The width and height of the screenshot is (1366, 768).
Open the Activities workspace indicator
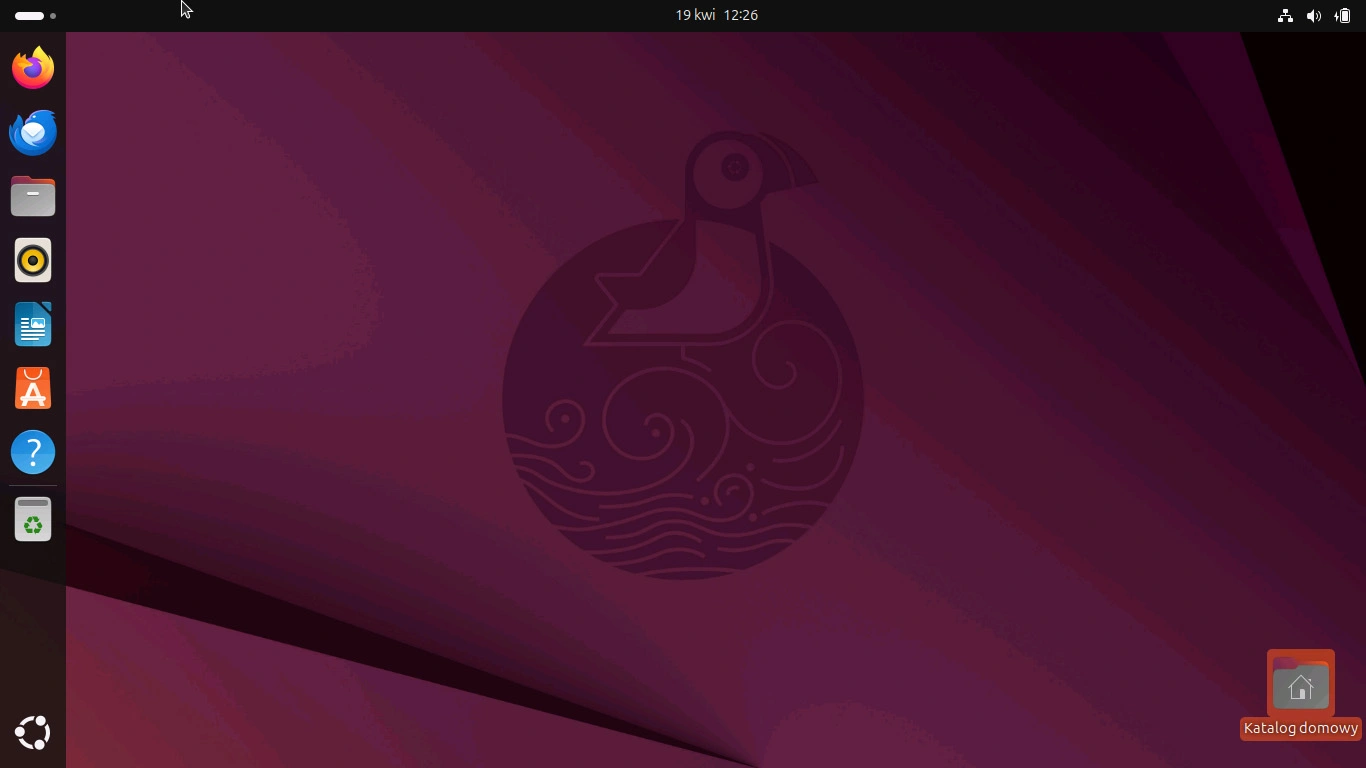pos(36,15)
